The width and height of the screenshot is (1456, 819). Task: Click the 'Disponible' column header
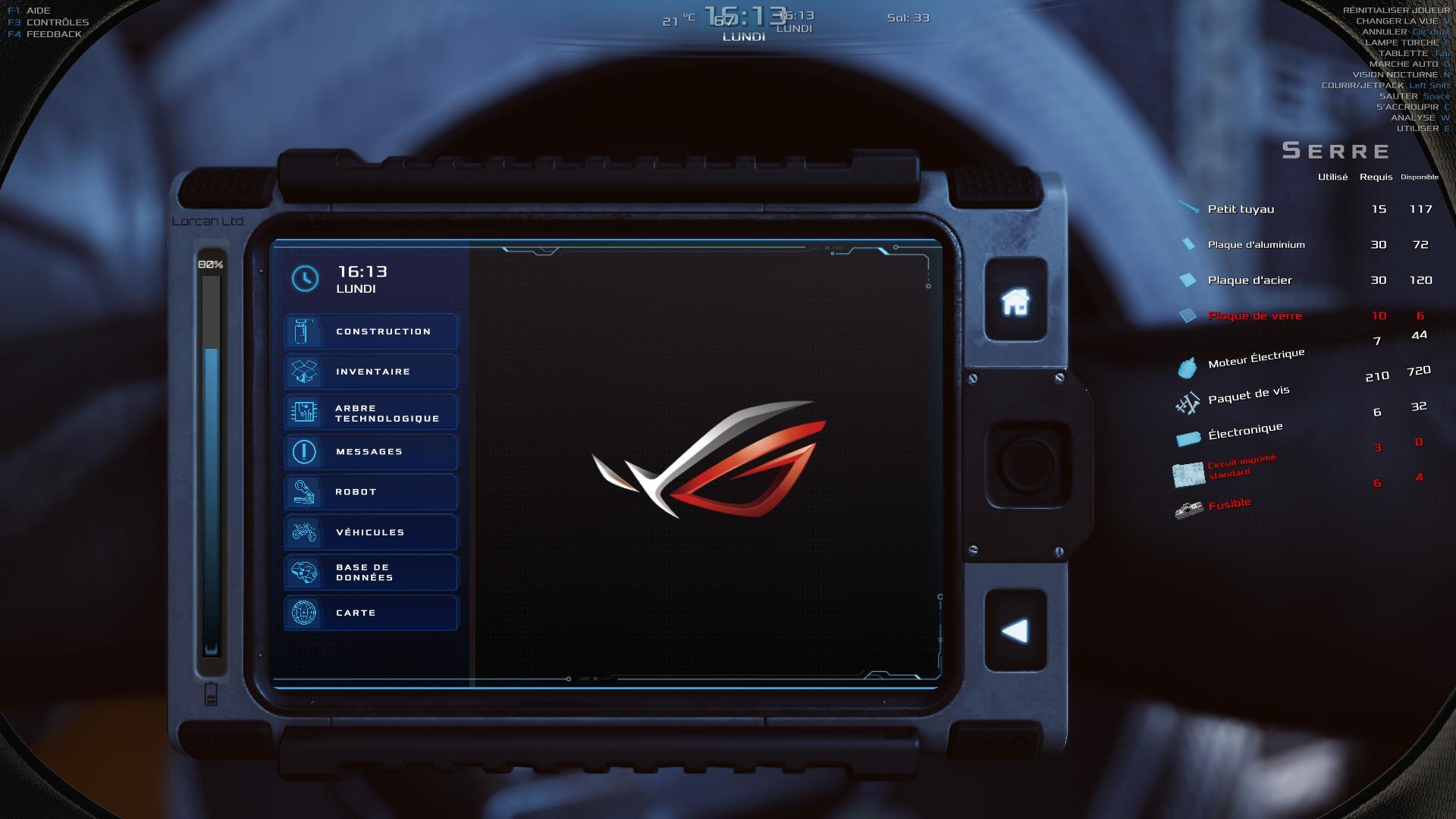click(x=1420, y=177)
